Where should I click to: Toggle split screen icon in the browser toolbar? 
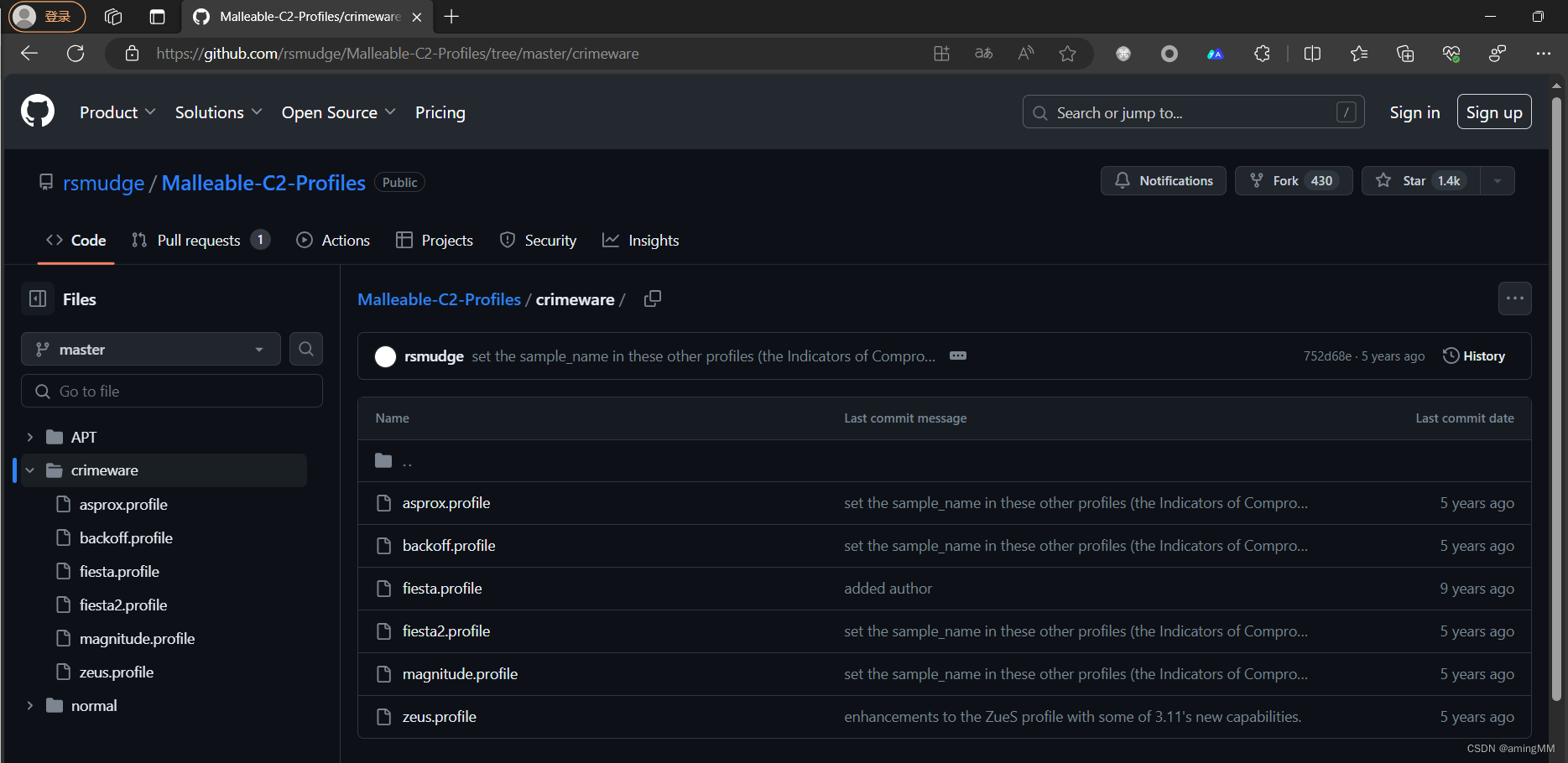pos(1312,54)
